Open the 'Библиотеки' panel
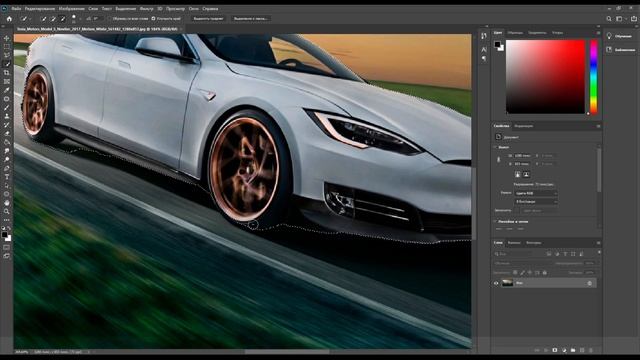The height and width of the screenshot is (360, 640). 621,50
